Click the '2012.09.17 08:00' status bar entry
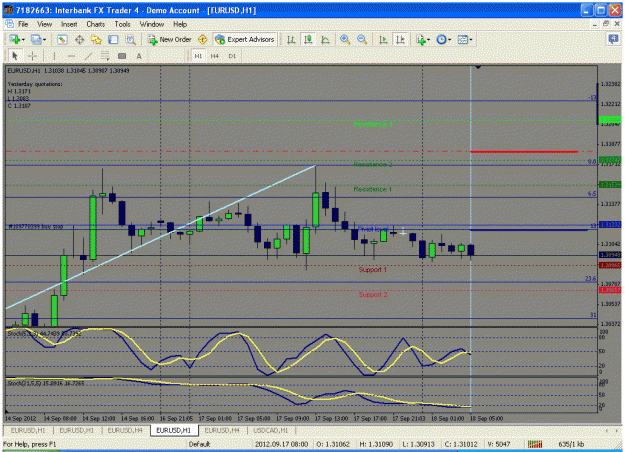The width and height of the screenshot is (625, 452). coord(281,444)
